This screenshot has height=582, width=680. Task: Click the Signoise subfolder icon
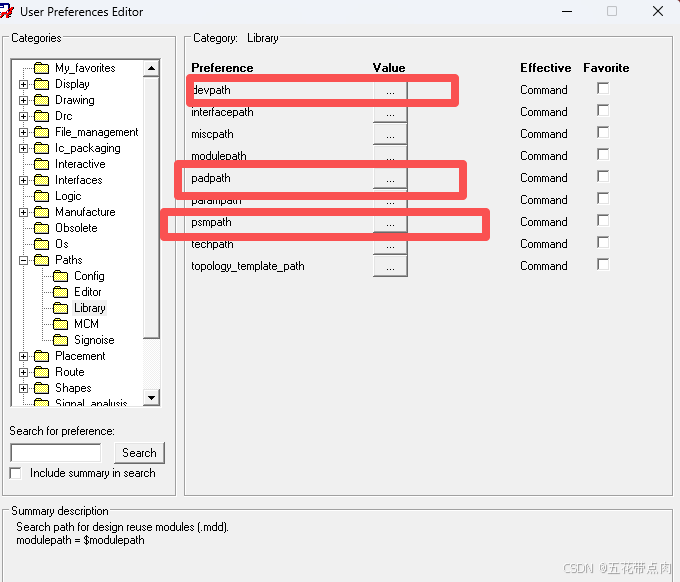[x=61, y=340]
